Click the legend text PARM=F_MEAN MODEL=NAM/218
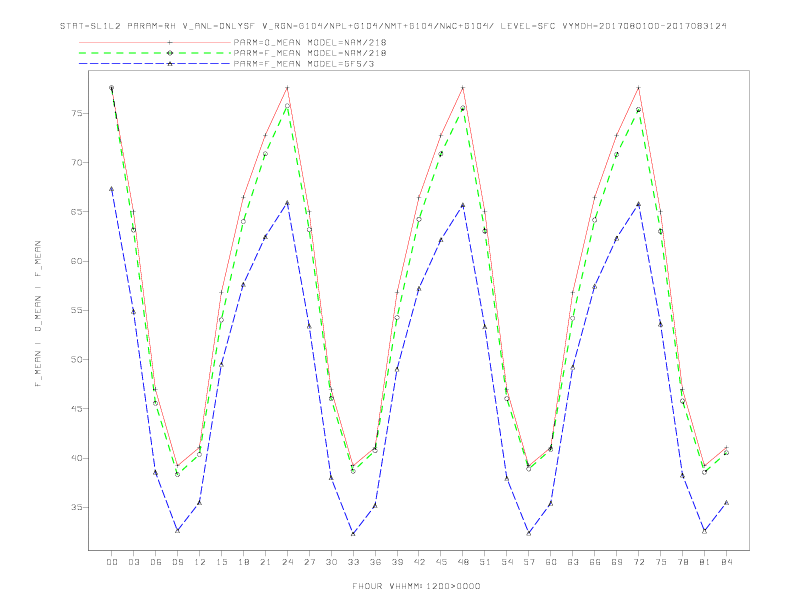This screenshot has height=612, width=792. [x=310, y=53]
